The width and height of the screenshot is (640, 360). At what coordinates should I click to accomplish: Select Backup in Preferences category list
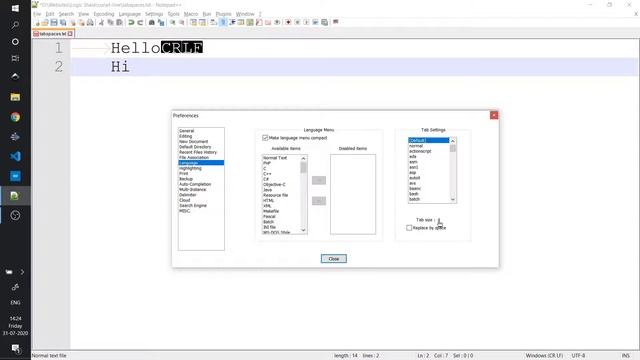[x=201, y=179]
